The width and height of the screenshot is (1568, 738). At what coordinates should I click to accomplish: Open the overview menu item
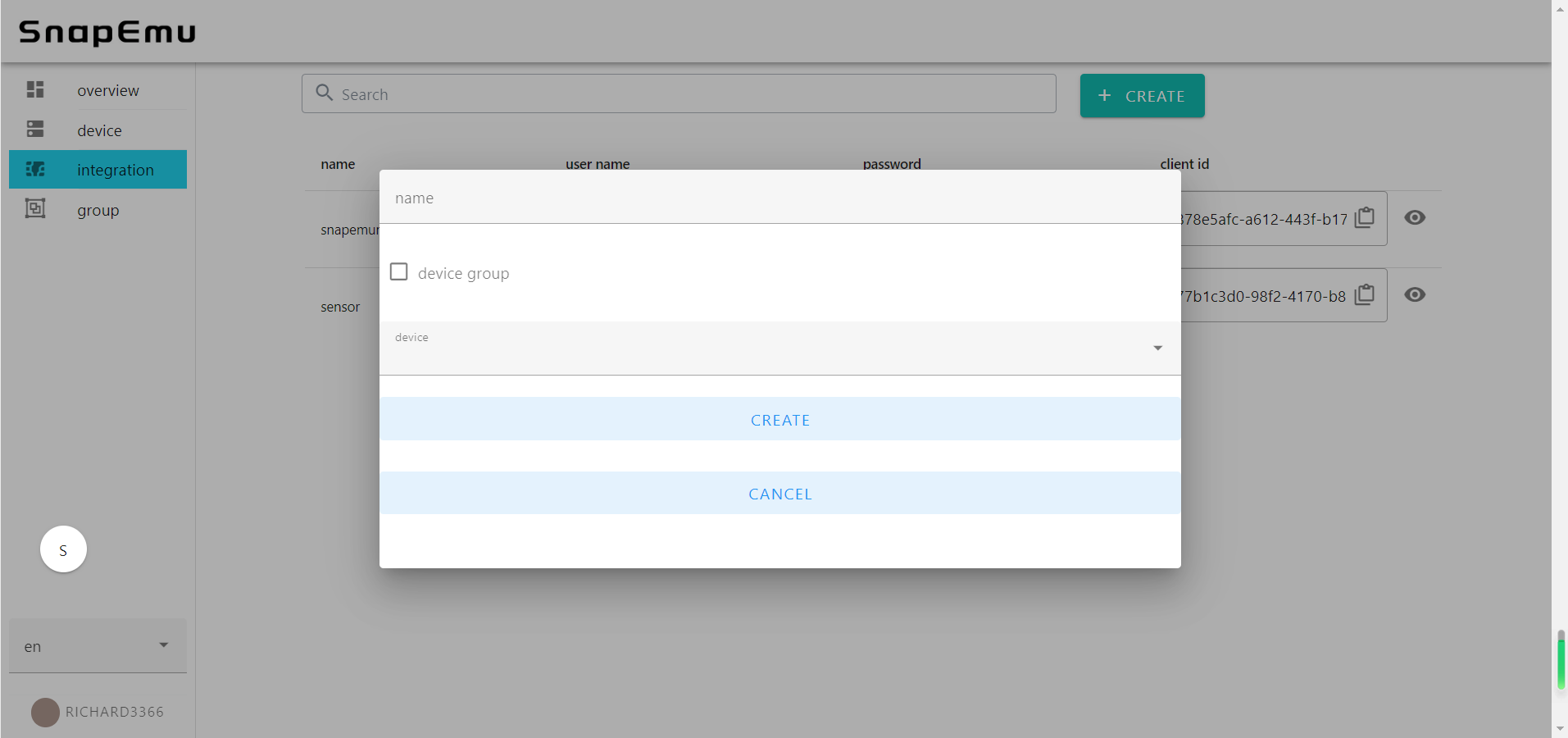point(108,90)
